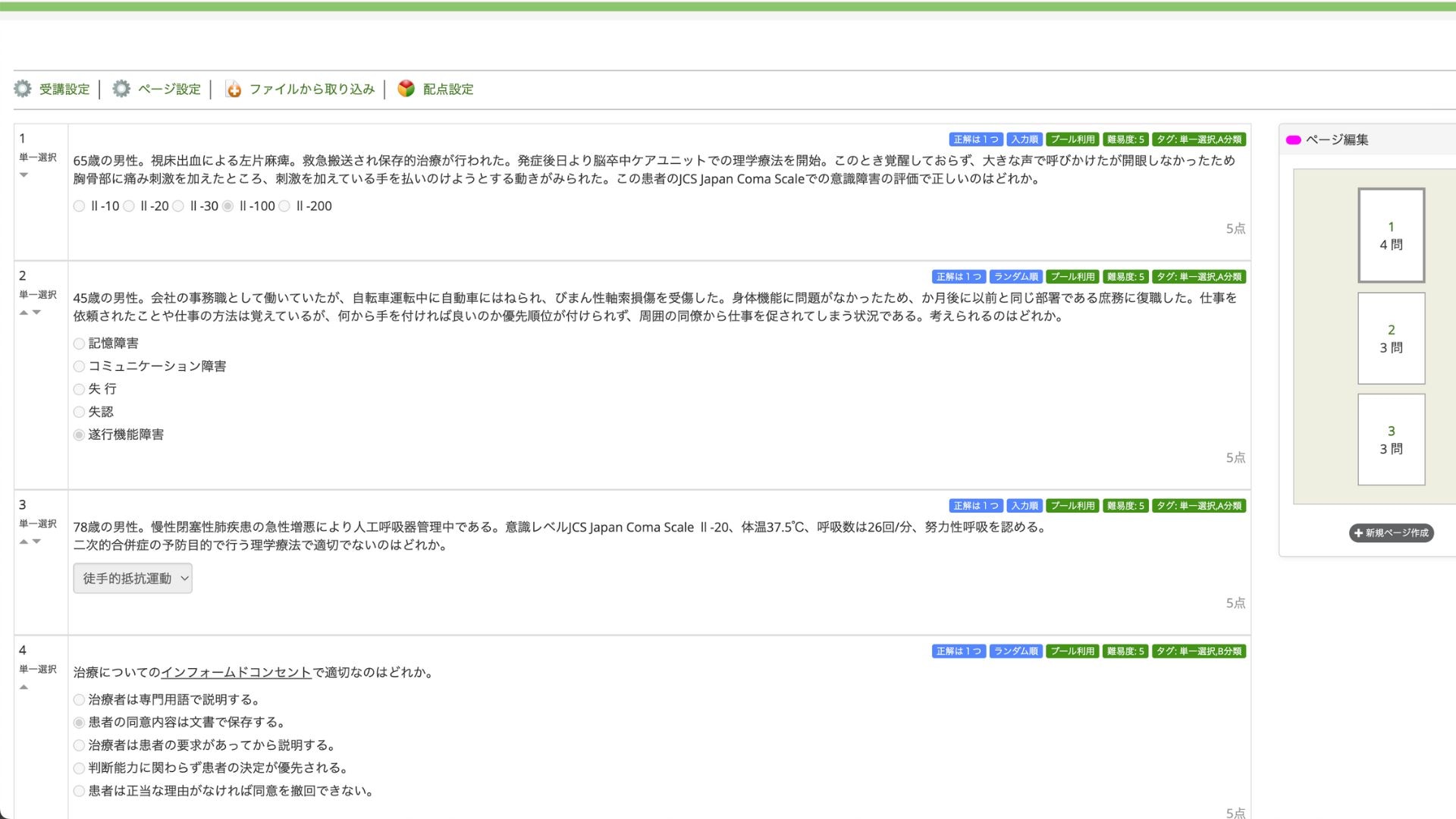Click question 1 入力順 badge
Viewport: 1456px width, 819px height.
tap(1025, 140)
